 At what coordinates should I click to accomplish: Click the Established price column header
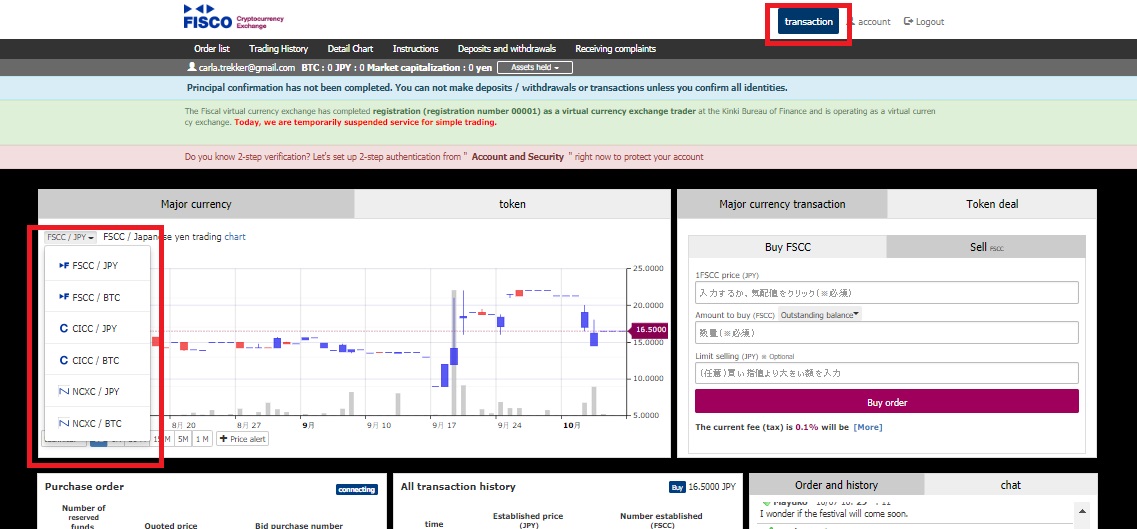point(528,520)
